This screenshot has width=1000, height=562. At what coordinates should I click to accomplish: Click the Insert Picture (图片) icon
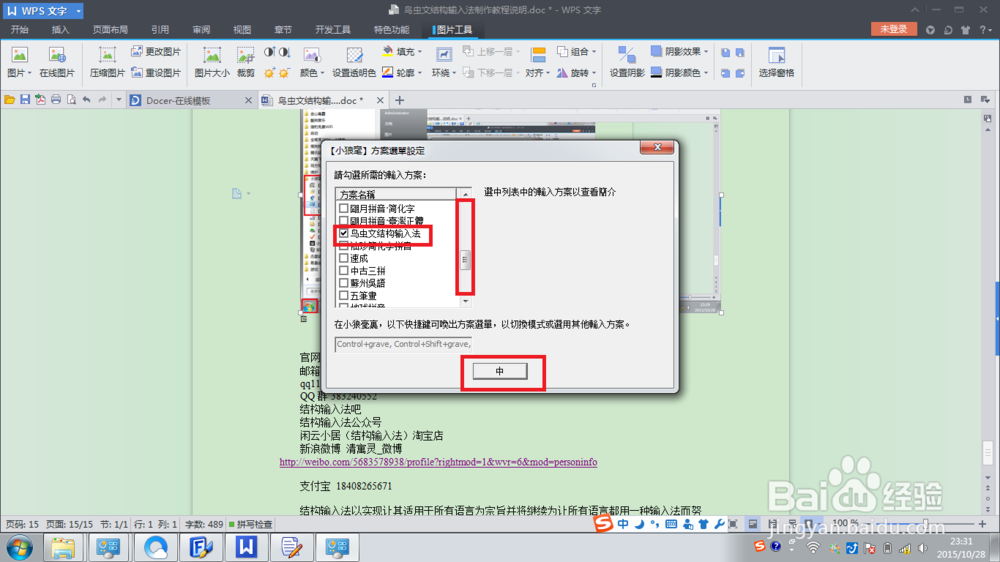coord(19,55)
